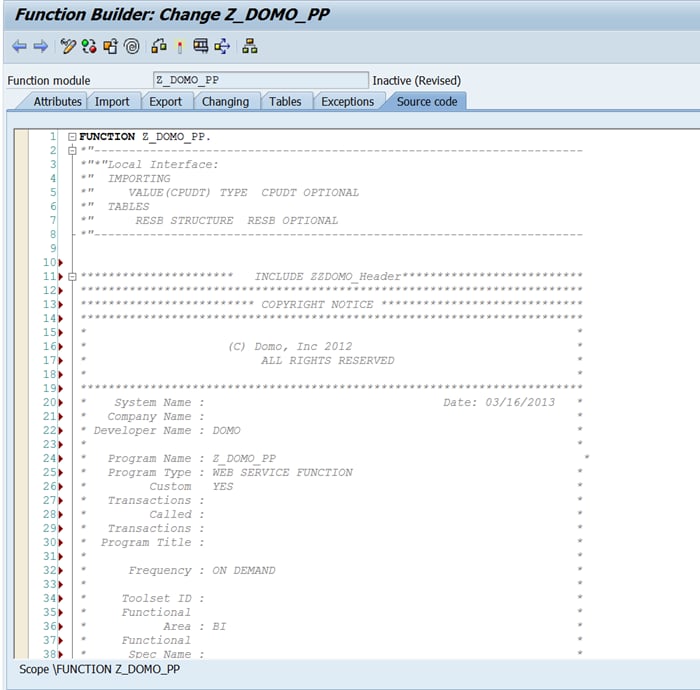Switch to the Changing tab
The width and height of the screenshot is (700, 690).
tap(225, 102)
